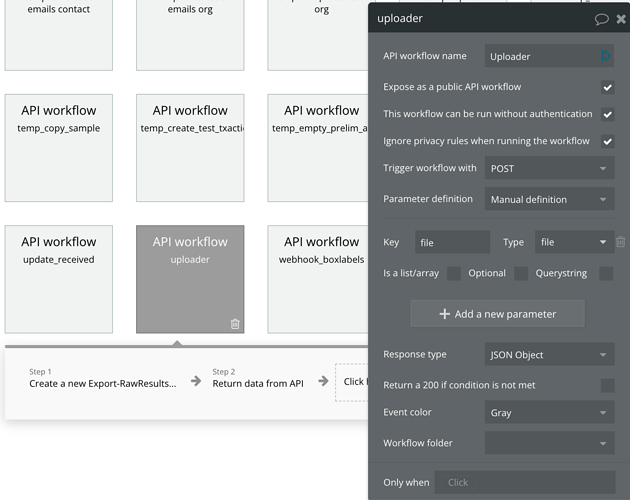Viewport: 630px width, 500px height.
Task: Select the emails org workflow card
Action: [x=190, y=35]
